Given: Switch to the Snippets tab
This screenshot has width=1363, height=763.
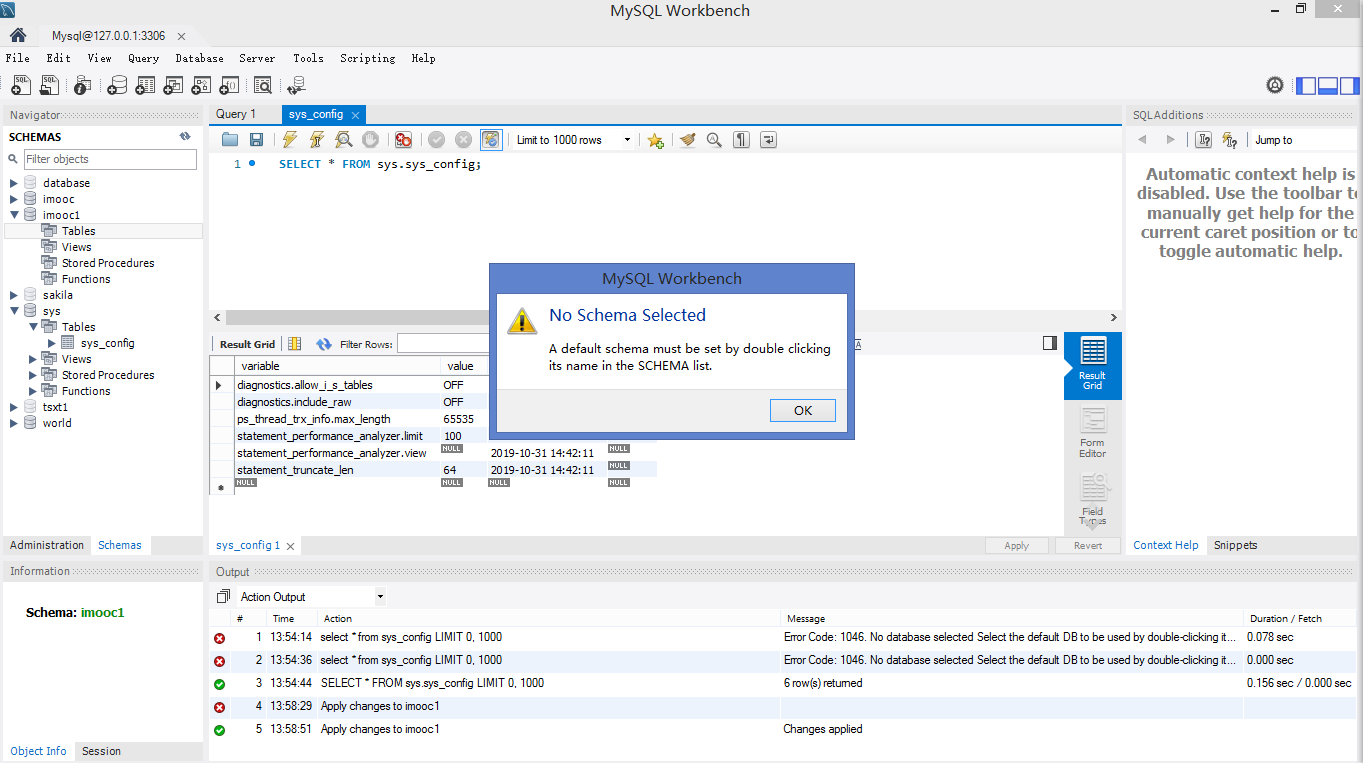Looking at the screenshot, I should pos(1235,545).
